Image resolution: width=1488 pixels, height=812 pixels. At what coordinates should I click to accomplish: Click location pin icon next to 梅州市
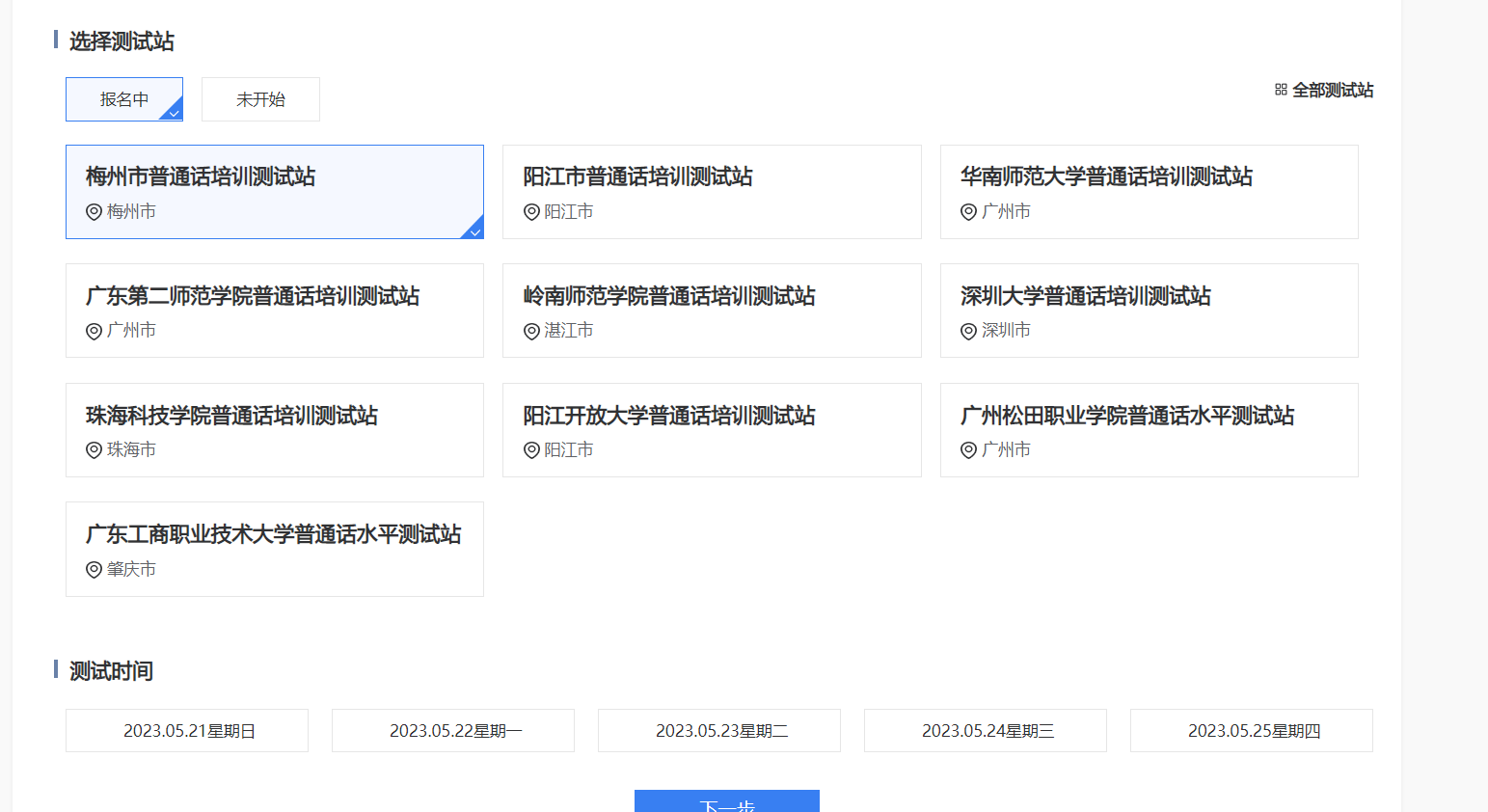tap(94, 212)
